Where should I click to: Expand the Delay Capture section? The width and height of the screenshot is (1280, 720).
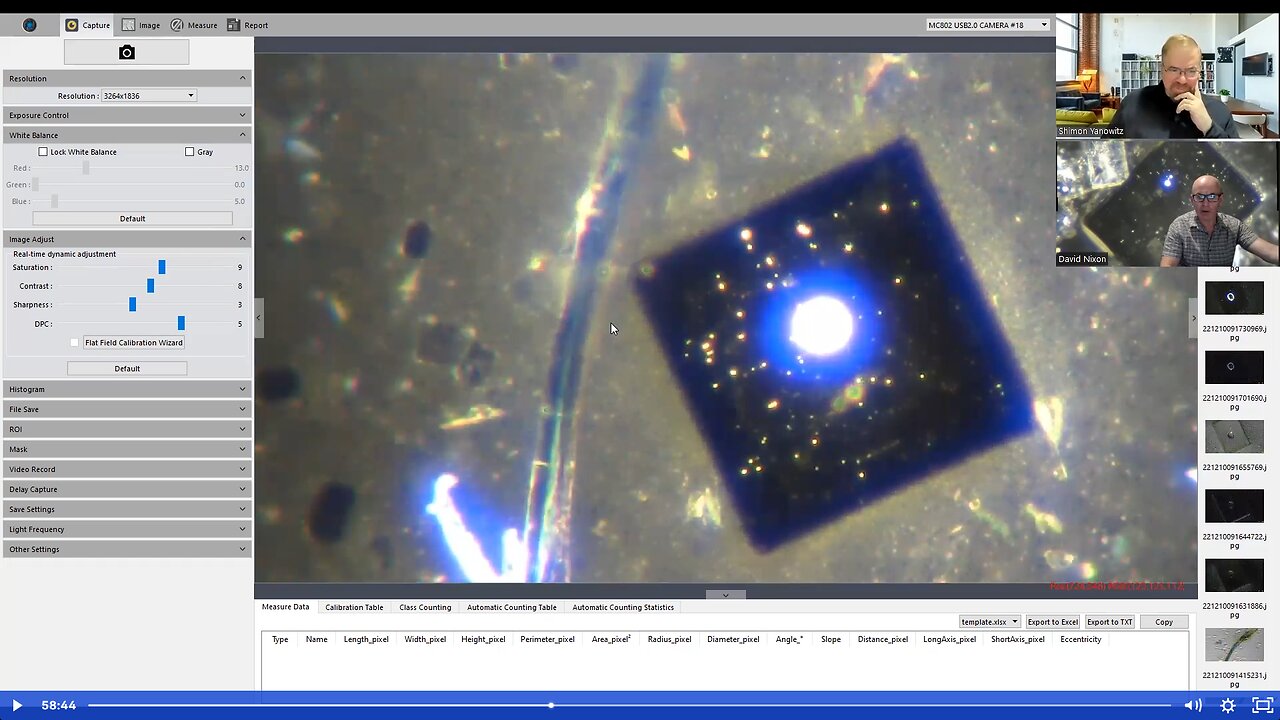pyautogui.click(x=126, y=489)
